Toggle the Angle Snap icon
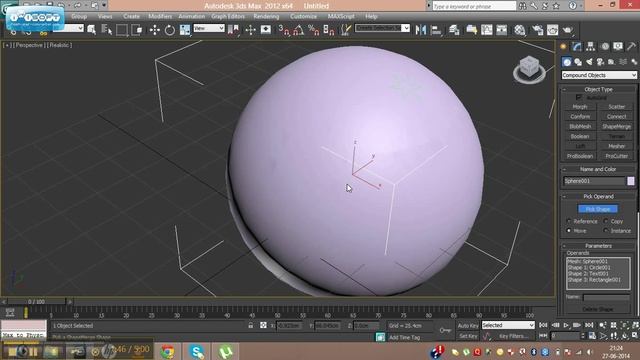 point(299,30)
